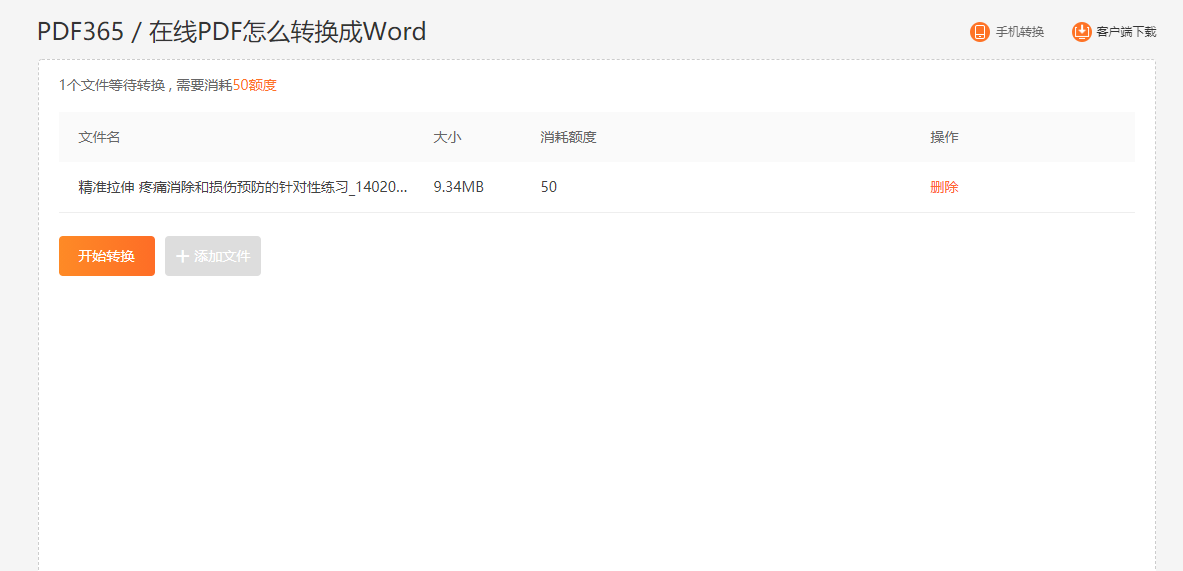The width and height of the screenshot is (1183, 571).
Task: Select the 精准拉伸 PDF file name
Action: coord(242,187)
